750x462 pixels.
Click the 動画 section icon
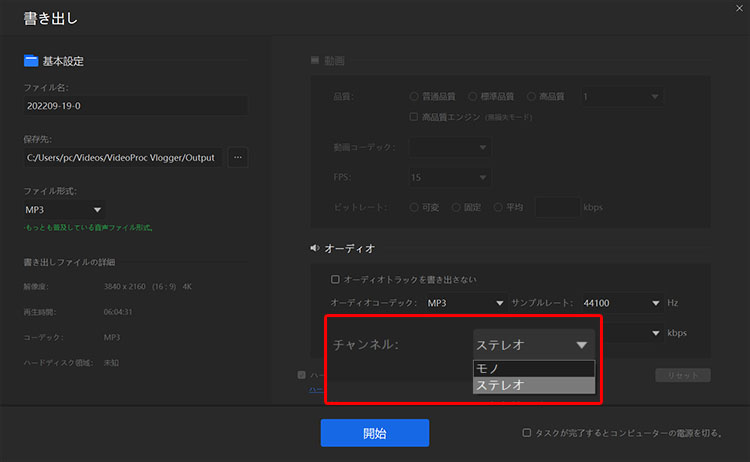(x=315, y=60)
